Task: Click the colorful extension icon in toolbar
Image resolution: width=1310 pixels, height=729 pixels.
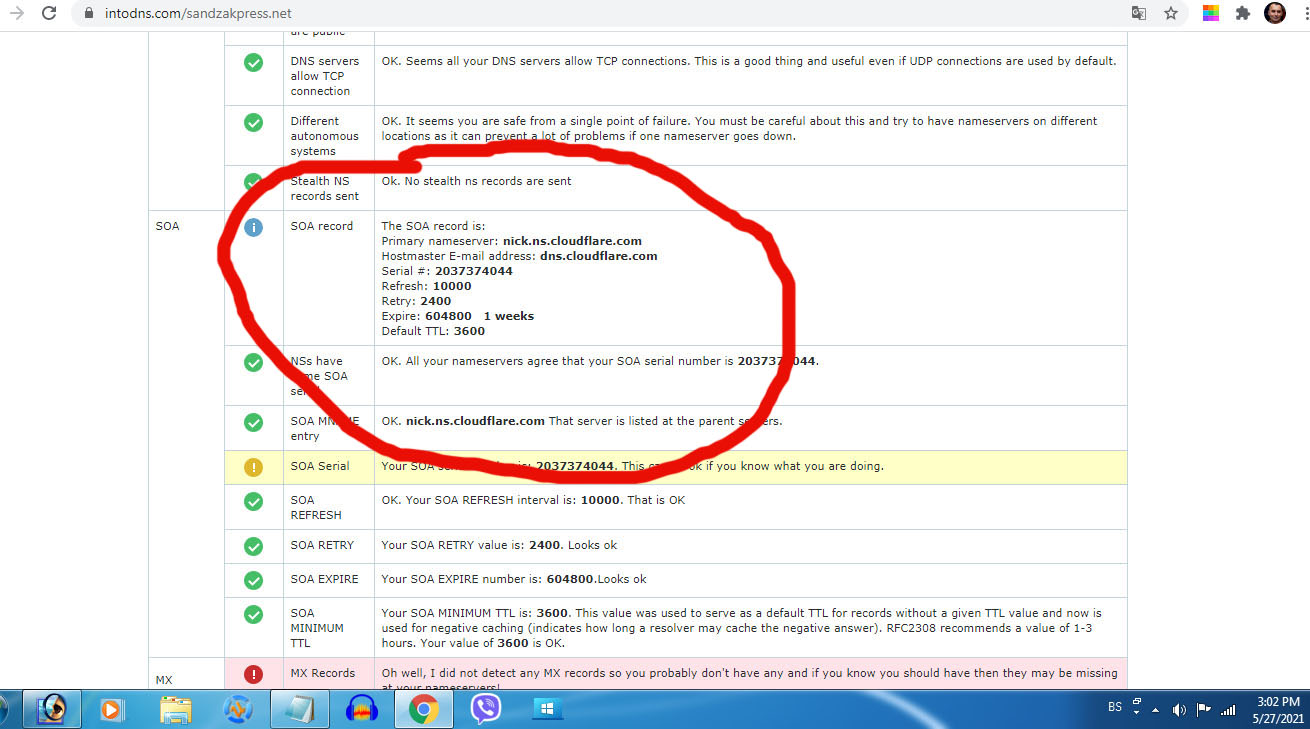Action: click(x=1211, y=14)
